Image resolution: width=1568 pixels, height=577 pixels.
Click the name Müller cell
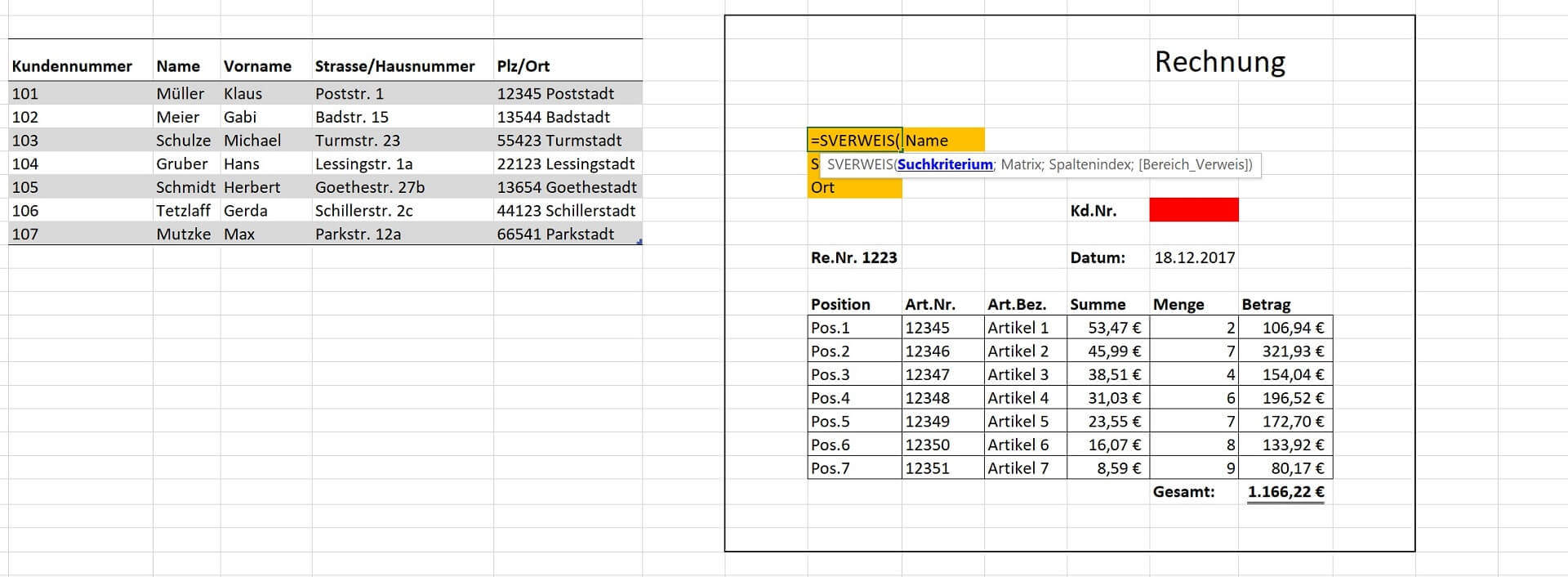187,93
